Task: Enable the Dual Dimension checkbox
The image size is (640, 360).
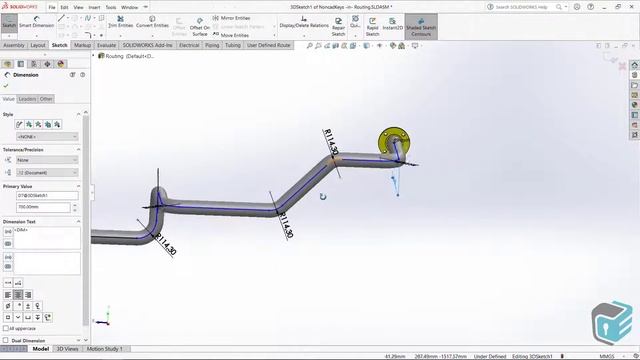Action: (5, 340)
